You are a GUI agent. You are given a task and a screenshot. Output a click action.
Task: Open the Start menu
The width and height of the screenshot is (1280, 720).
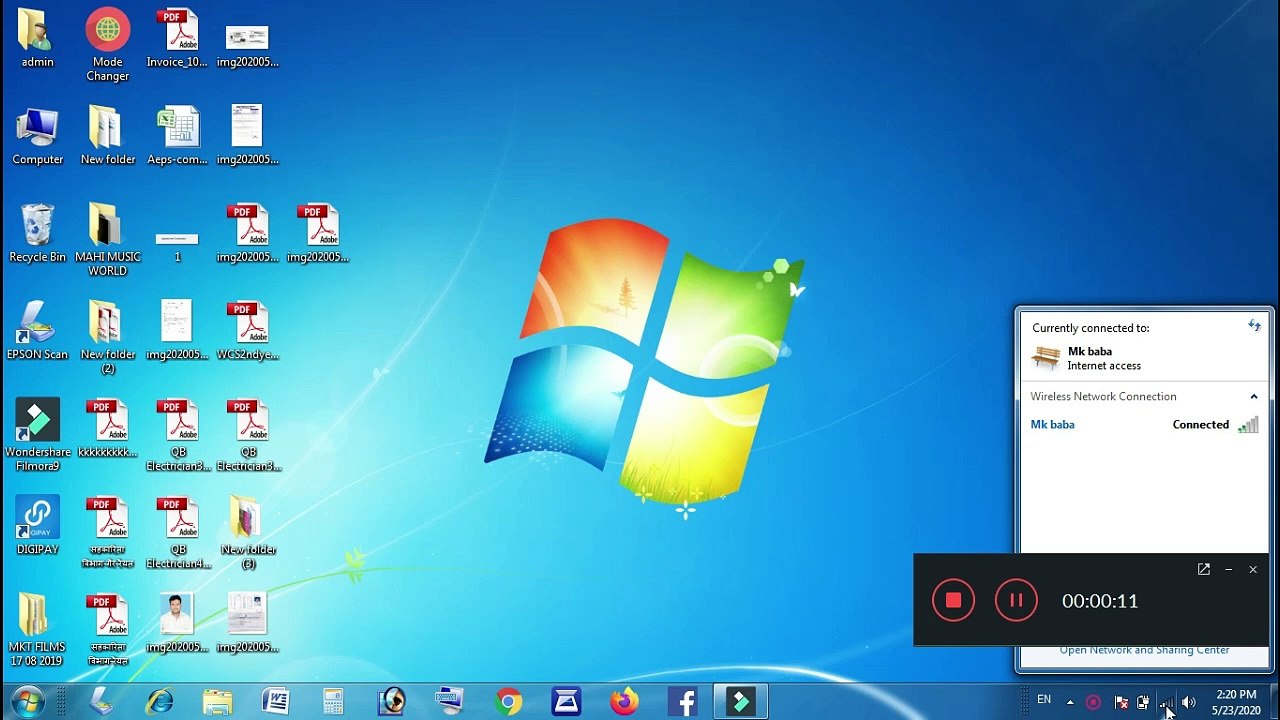pyautogui.click(x=27, y=701)
